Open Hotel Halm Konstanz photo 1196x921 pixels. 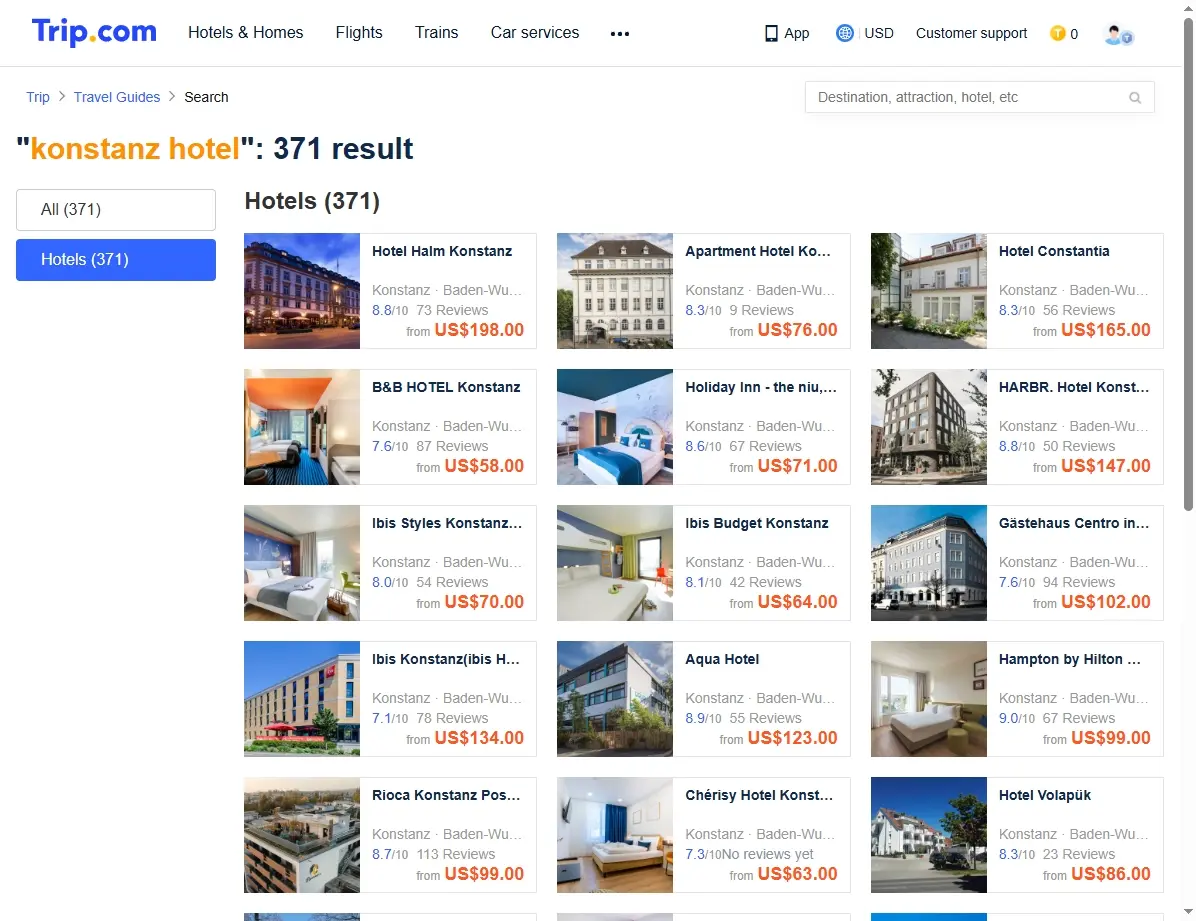302,291
